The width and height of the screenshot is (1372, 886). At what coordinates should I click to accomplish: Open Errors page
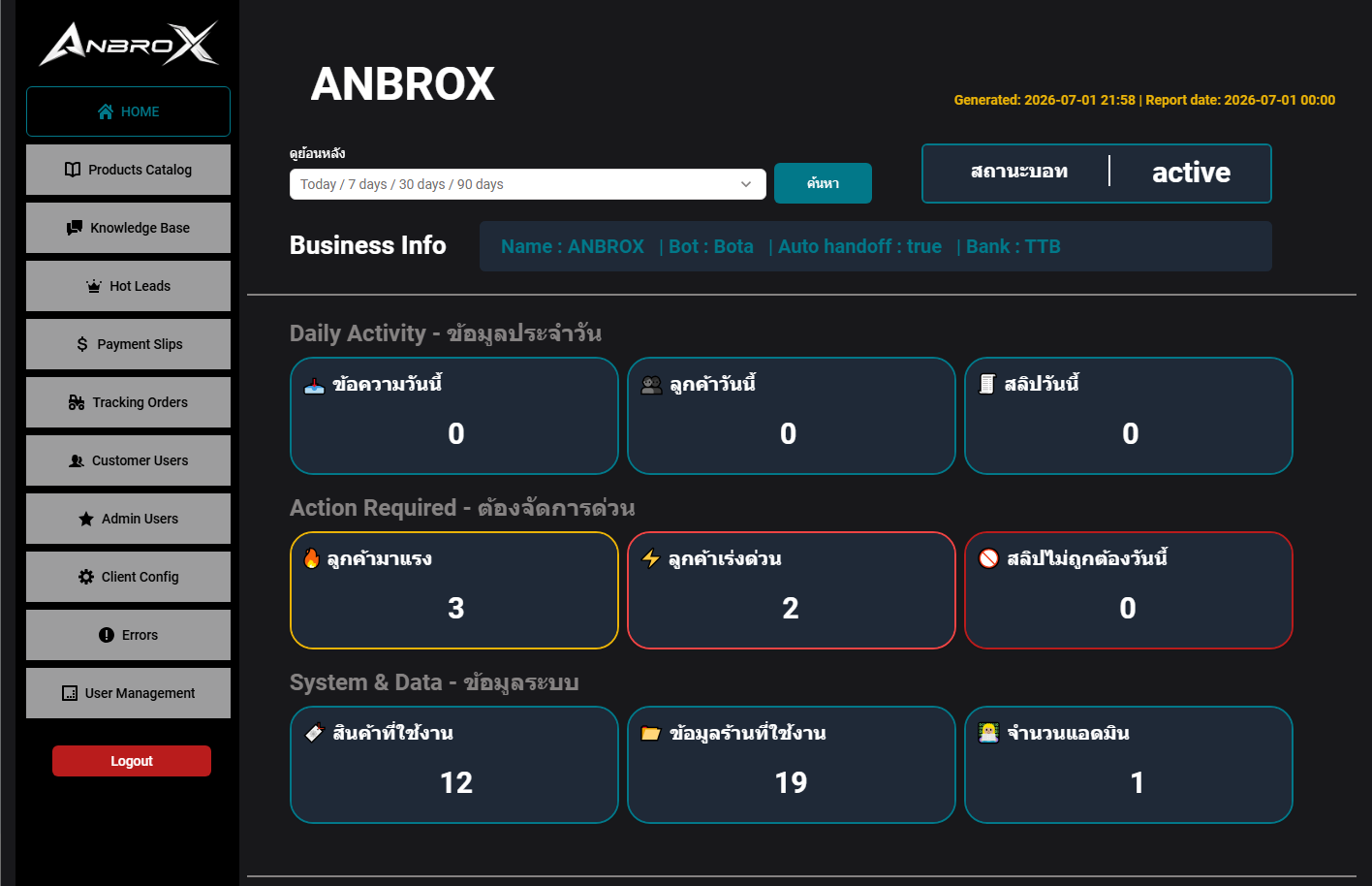coord(128,635)
